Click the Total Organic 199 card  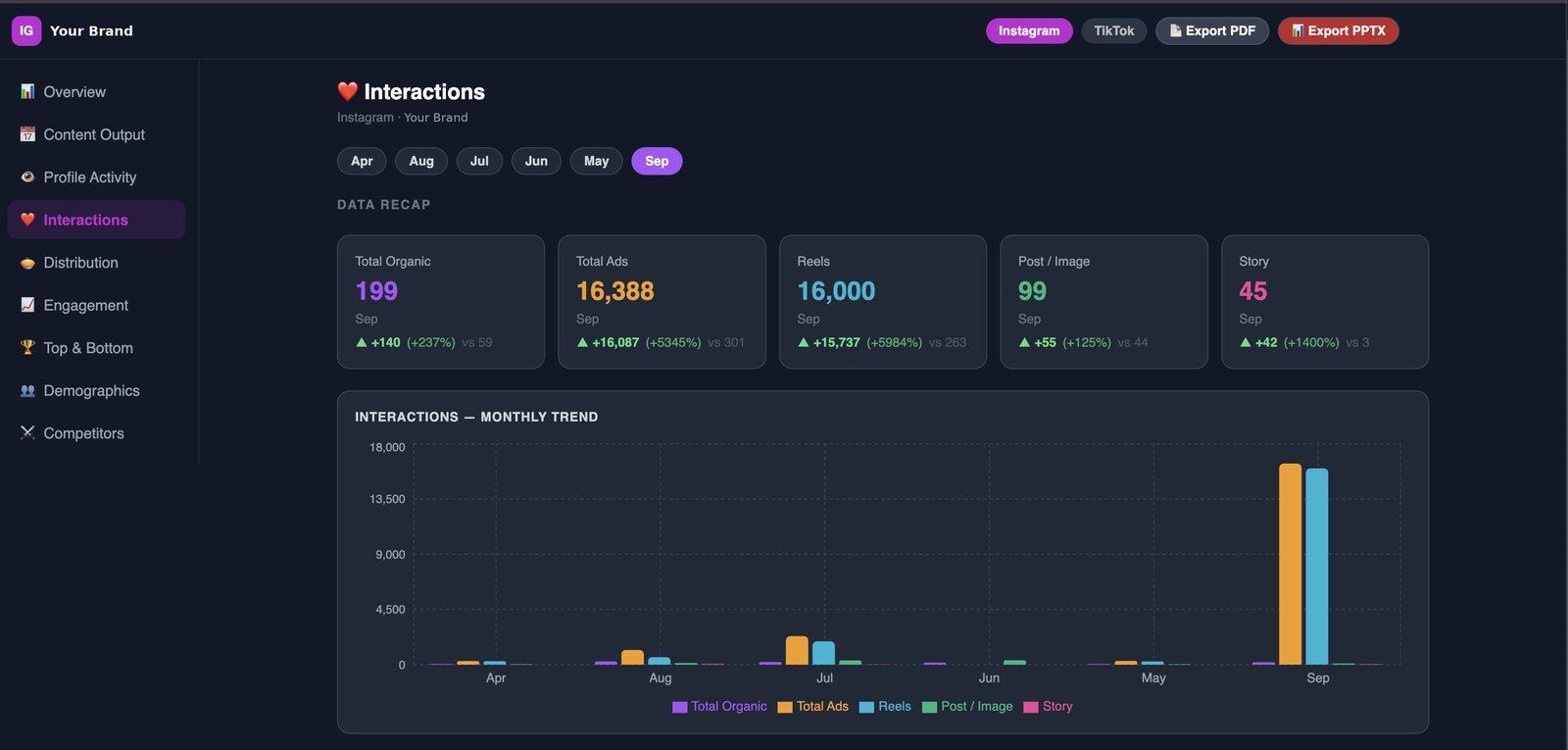441,302
